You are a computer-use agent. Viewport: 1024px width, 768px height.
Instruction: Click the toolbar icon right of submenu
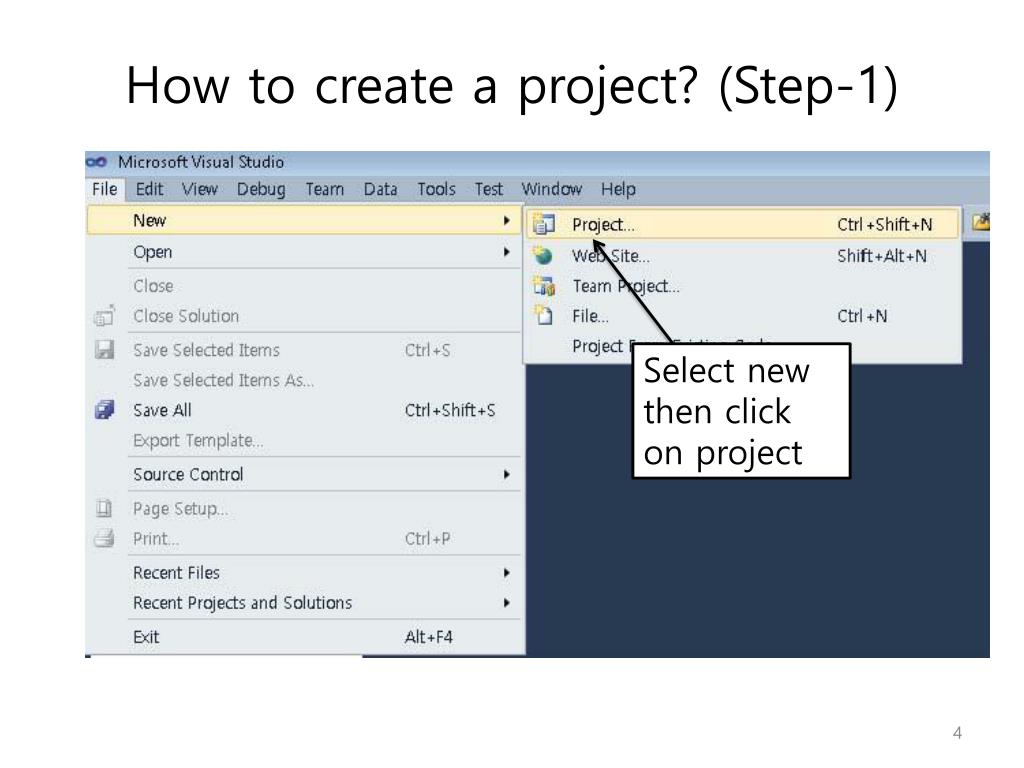point(980,223)
